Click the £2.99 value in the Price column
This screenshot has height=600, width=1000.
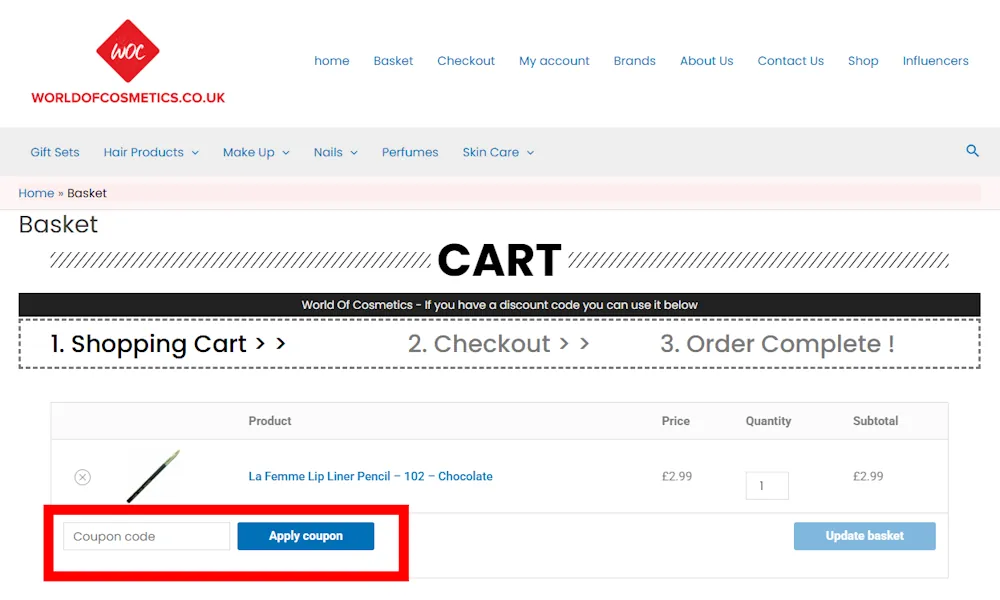click(677, 476)
